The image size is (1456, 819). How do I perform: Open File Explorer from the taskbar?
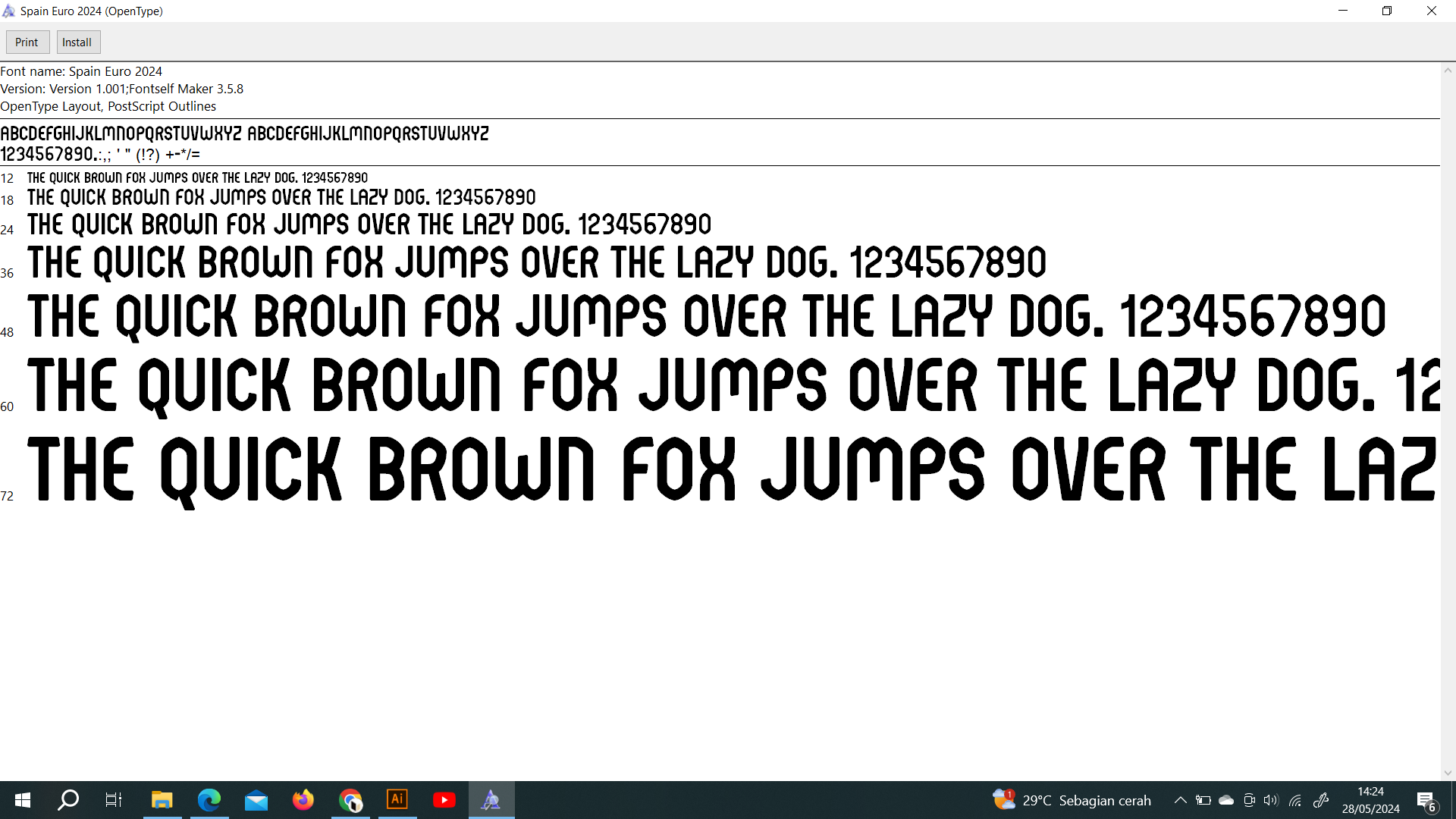tap(162, 800)
